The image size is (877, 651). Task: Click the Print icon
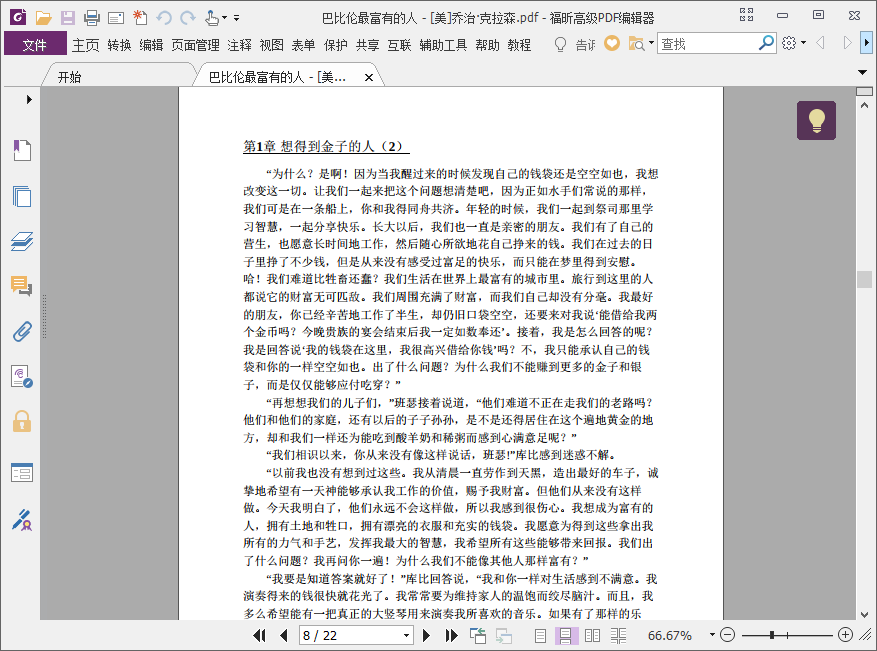click(92, 18)
